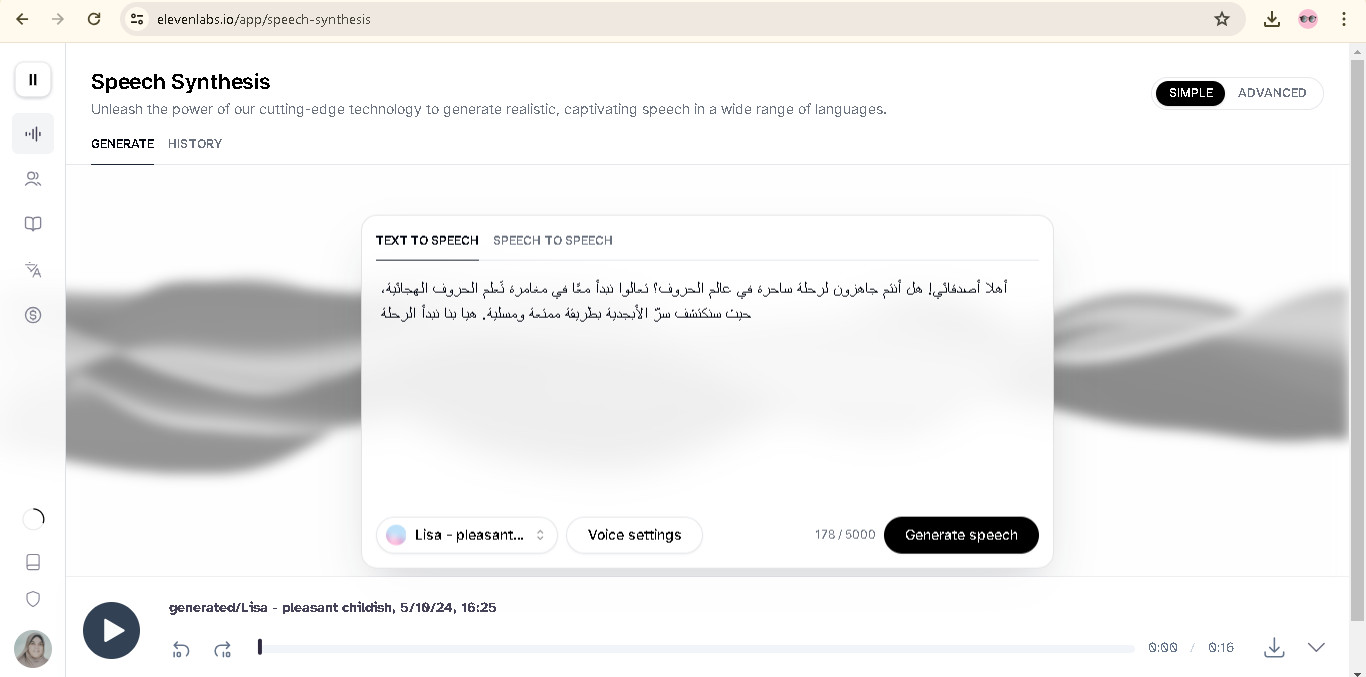Open the shield icon in sidebar

(x=33, y=599)
